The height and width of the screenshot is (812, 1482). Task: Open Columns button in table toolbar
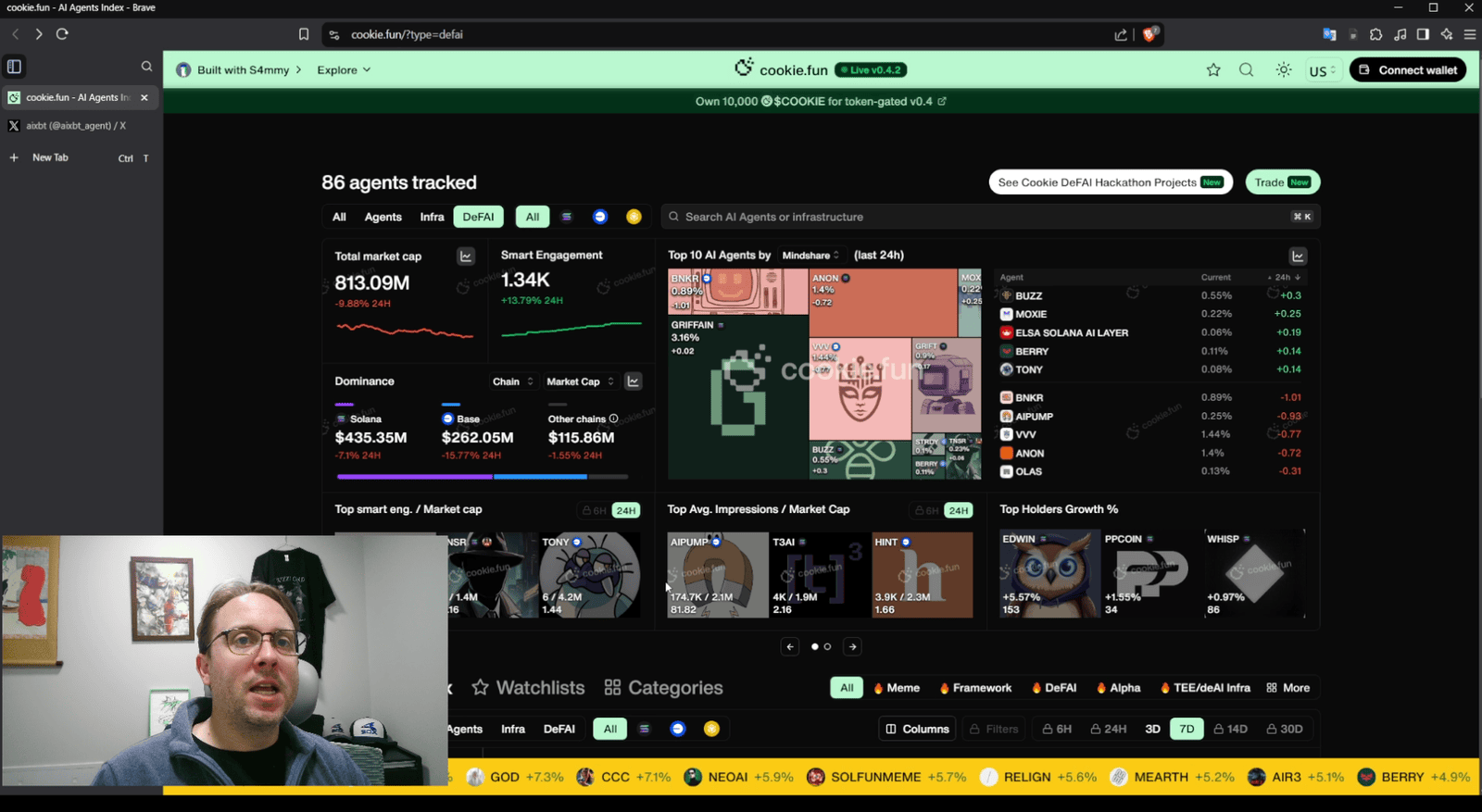pos(918,729)
